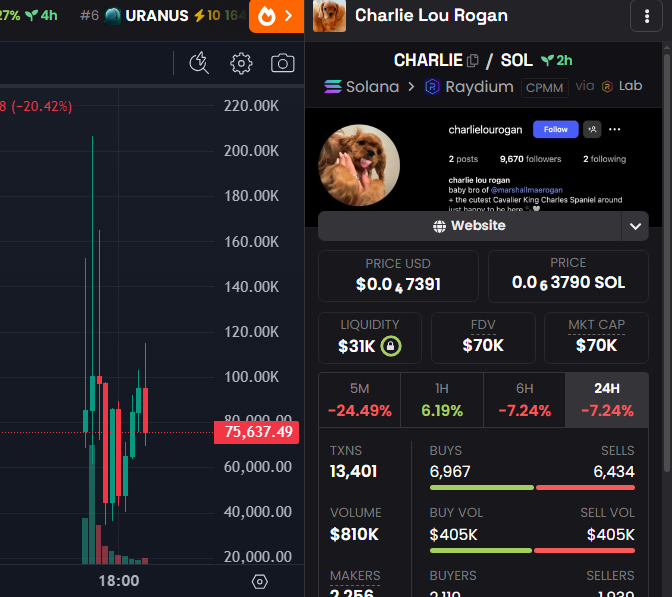The image size is (672, 597).
Task: Click the liquidity lock icon
Action: click(391, 346)
